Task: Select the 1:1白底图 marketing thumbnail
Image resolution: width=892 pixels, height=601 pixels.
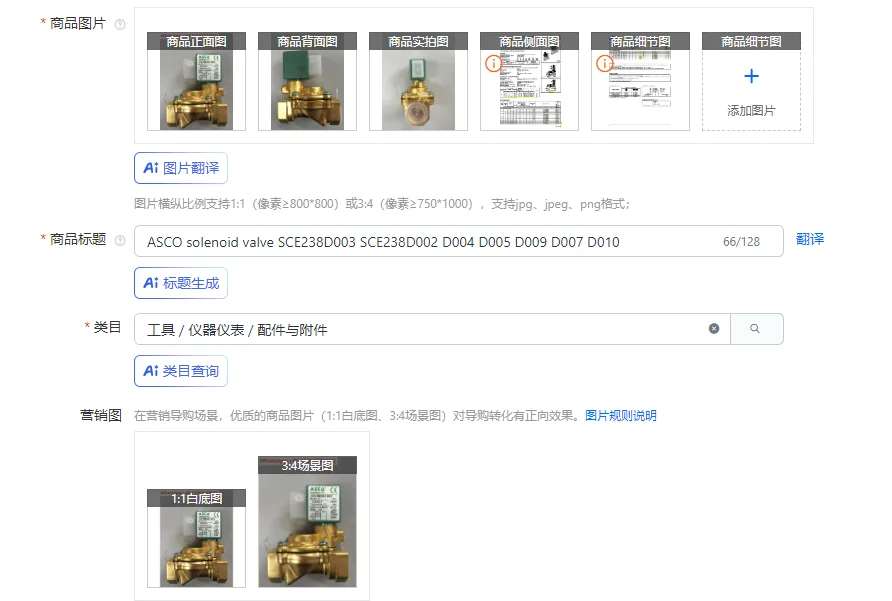Action: point(196,538)
